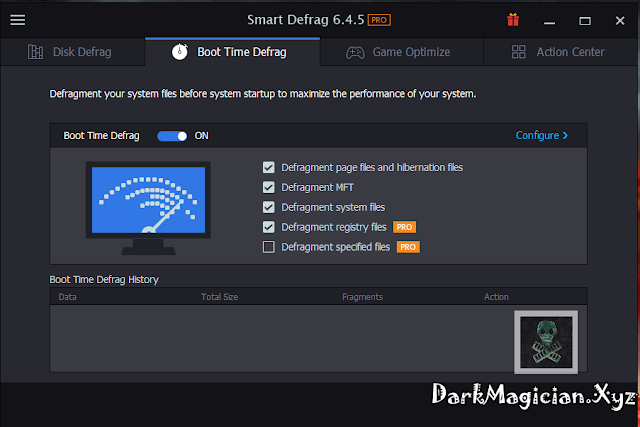Click the red gift box icon

pyautogui.click(x=513, y=20)
